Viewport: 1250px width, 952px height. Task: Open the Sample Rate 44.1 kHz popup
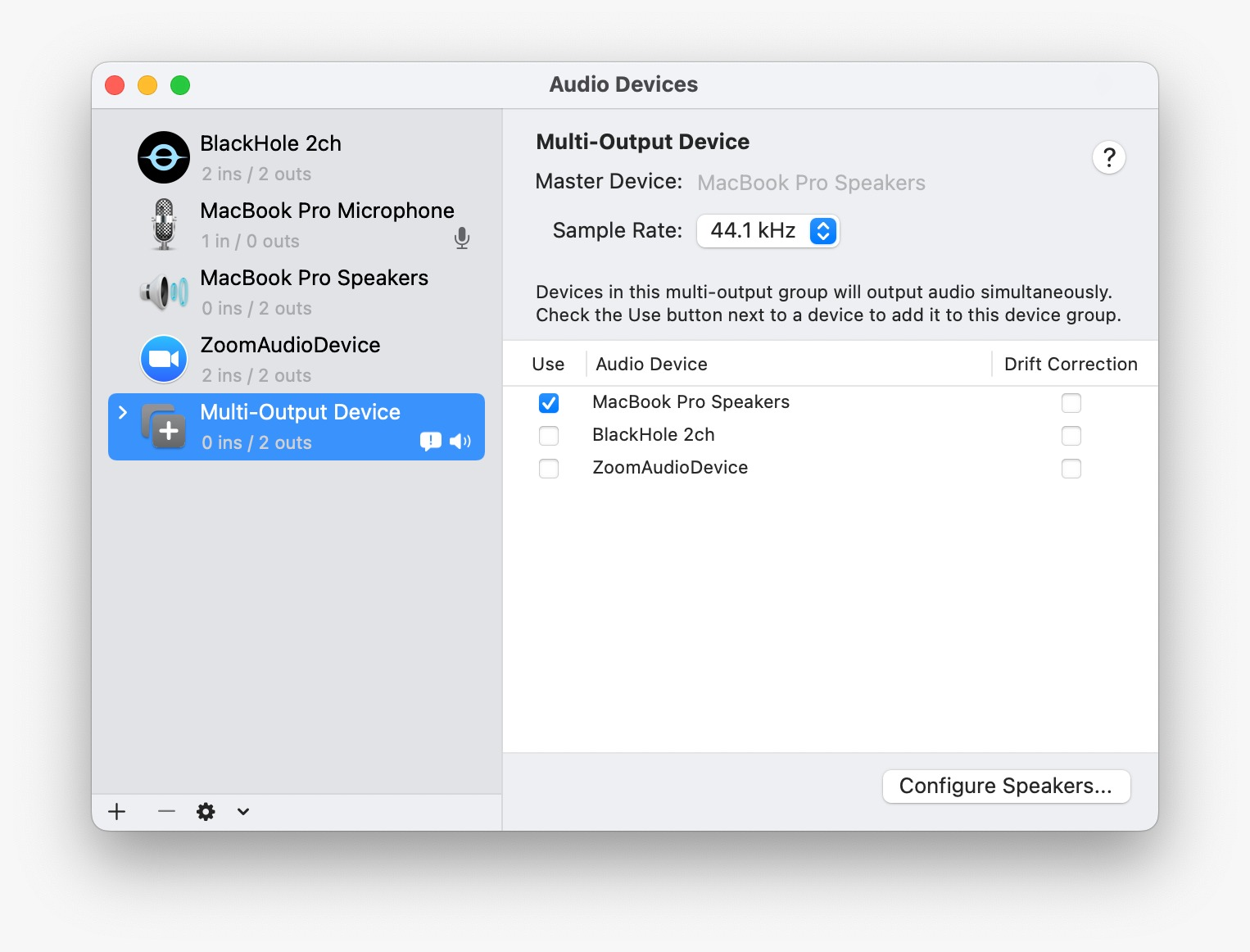[x=768, y=231]
